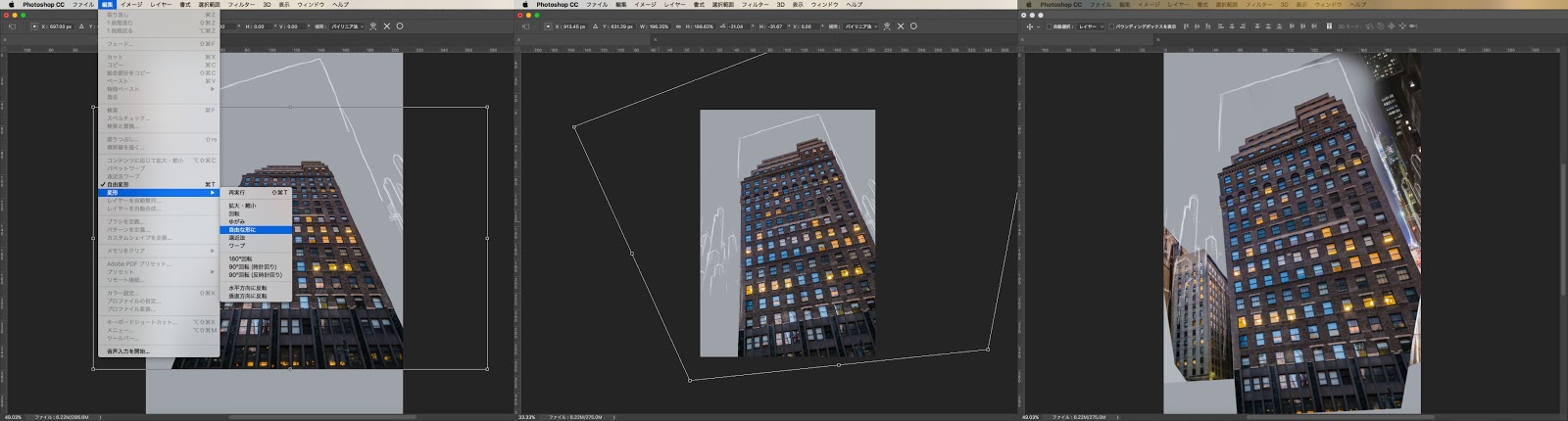
Task: Cancel transform with X icon in middle window
Action: [900, 26]
